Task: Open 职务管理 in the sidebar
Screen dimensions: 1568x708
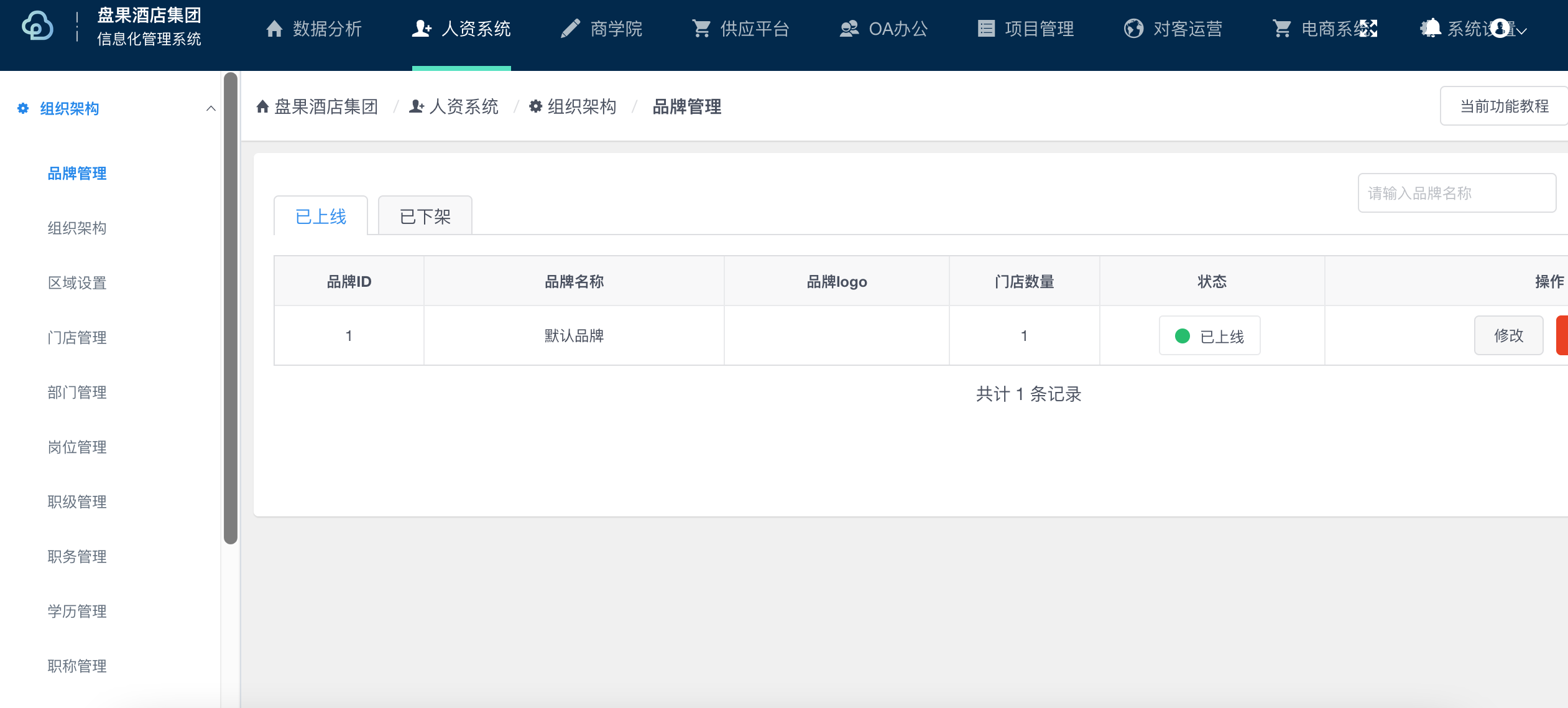Action: click(x=77, y=557)
